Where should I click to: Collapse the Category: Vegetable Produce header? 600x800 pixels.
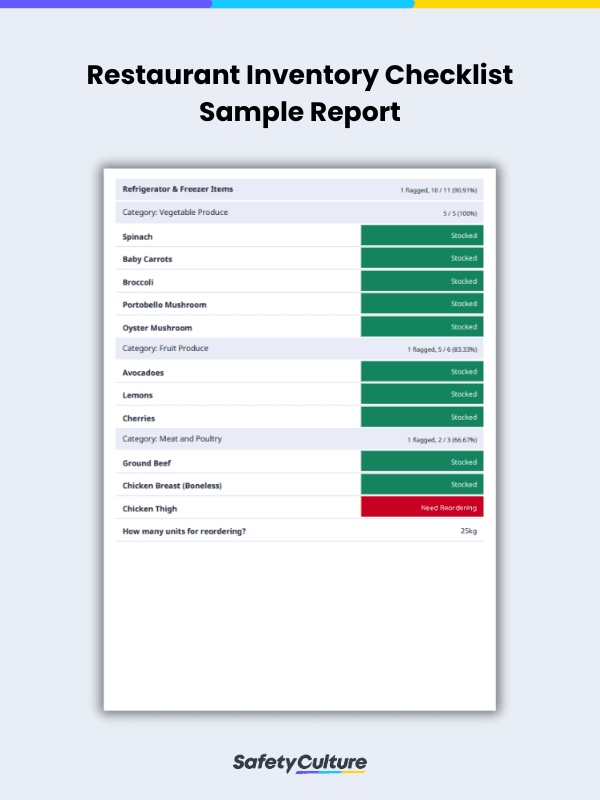tap(175, 212)
